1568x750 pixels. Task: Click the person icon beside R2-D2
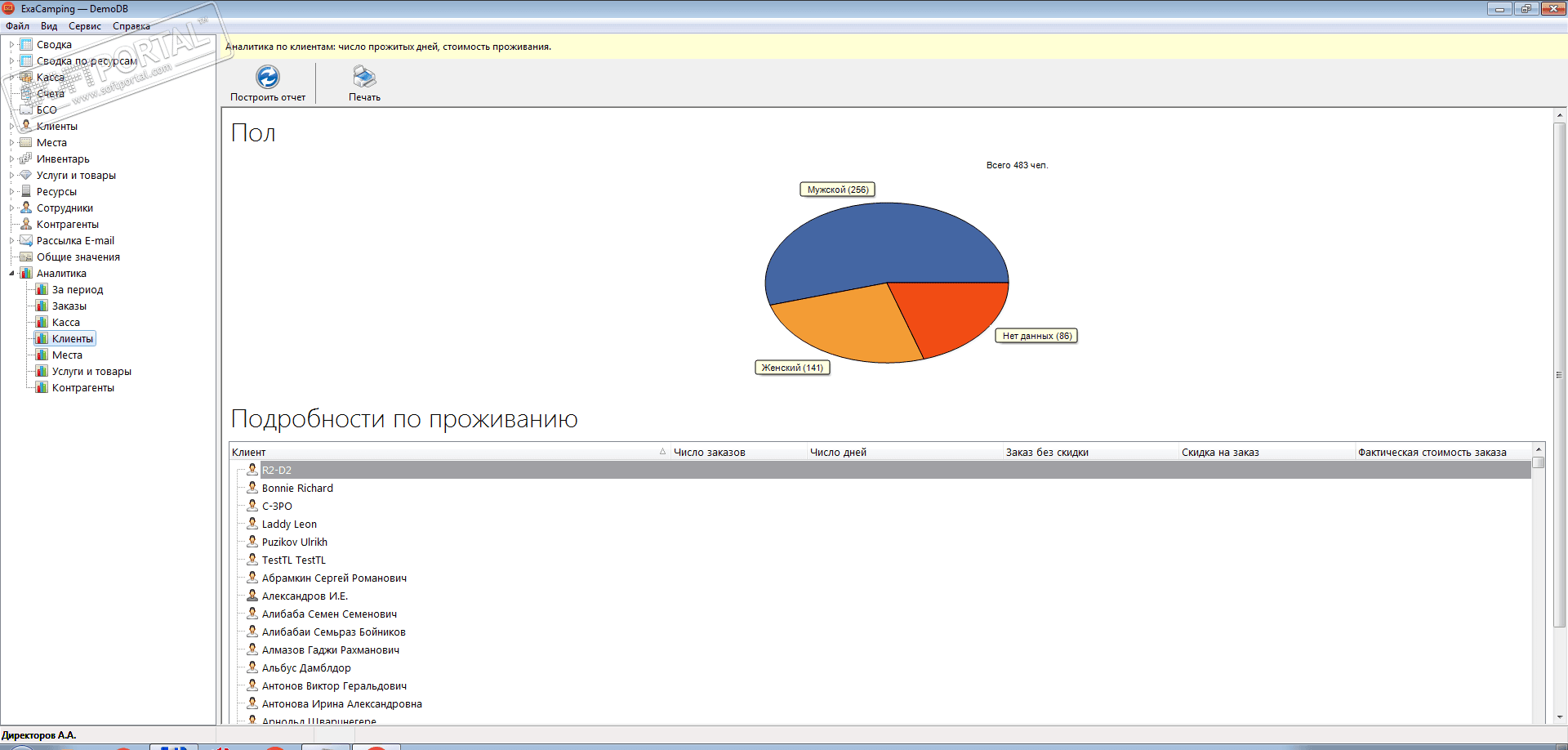pyautogui.click(x=252, y=470)
